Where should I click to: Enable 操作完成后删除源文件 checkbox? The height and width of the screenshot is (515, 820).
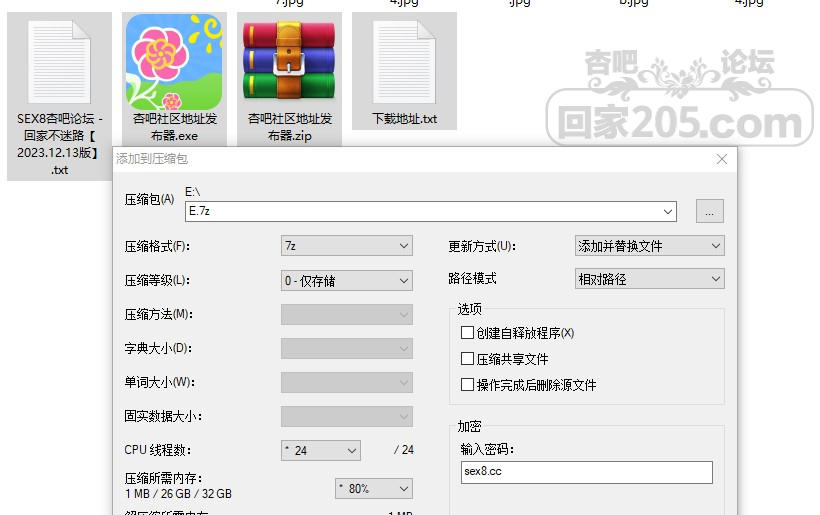467,385
